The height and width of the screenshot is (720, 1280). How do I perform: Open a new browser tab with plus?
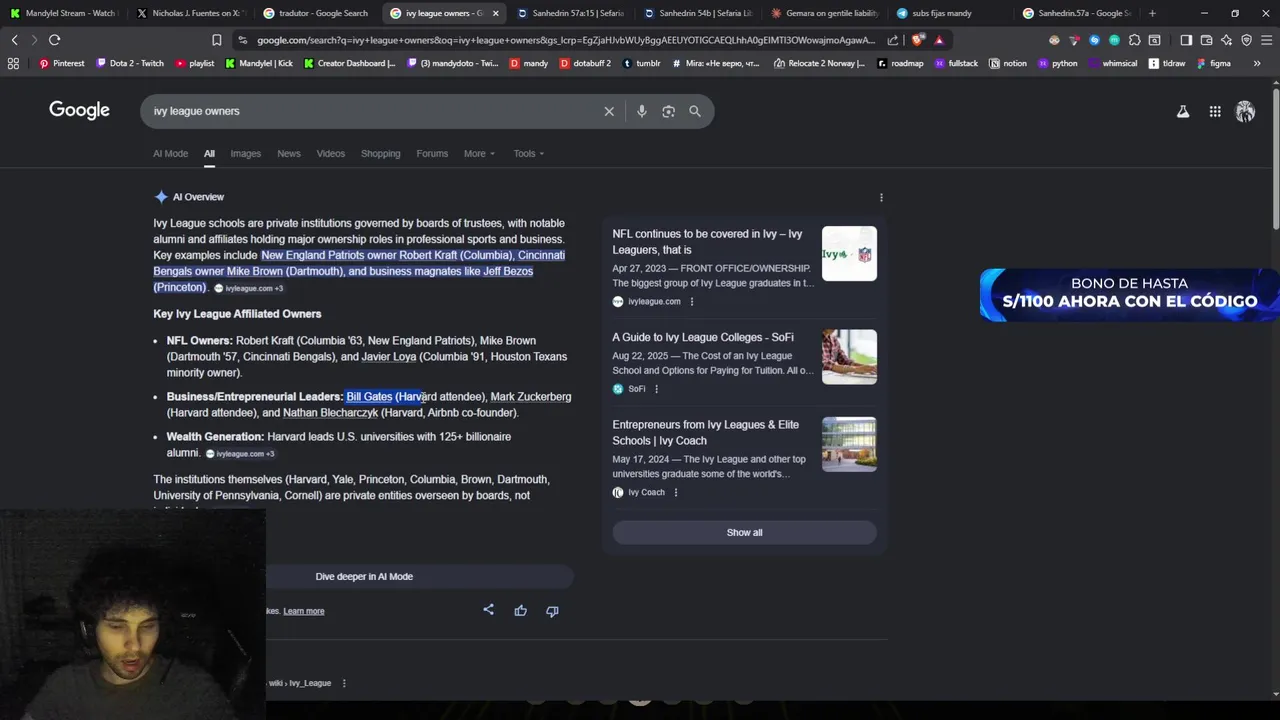pos(1152,13)
